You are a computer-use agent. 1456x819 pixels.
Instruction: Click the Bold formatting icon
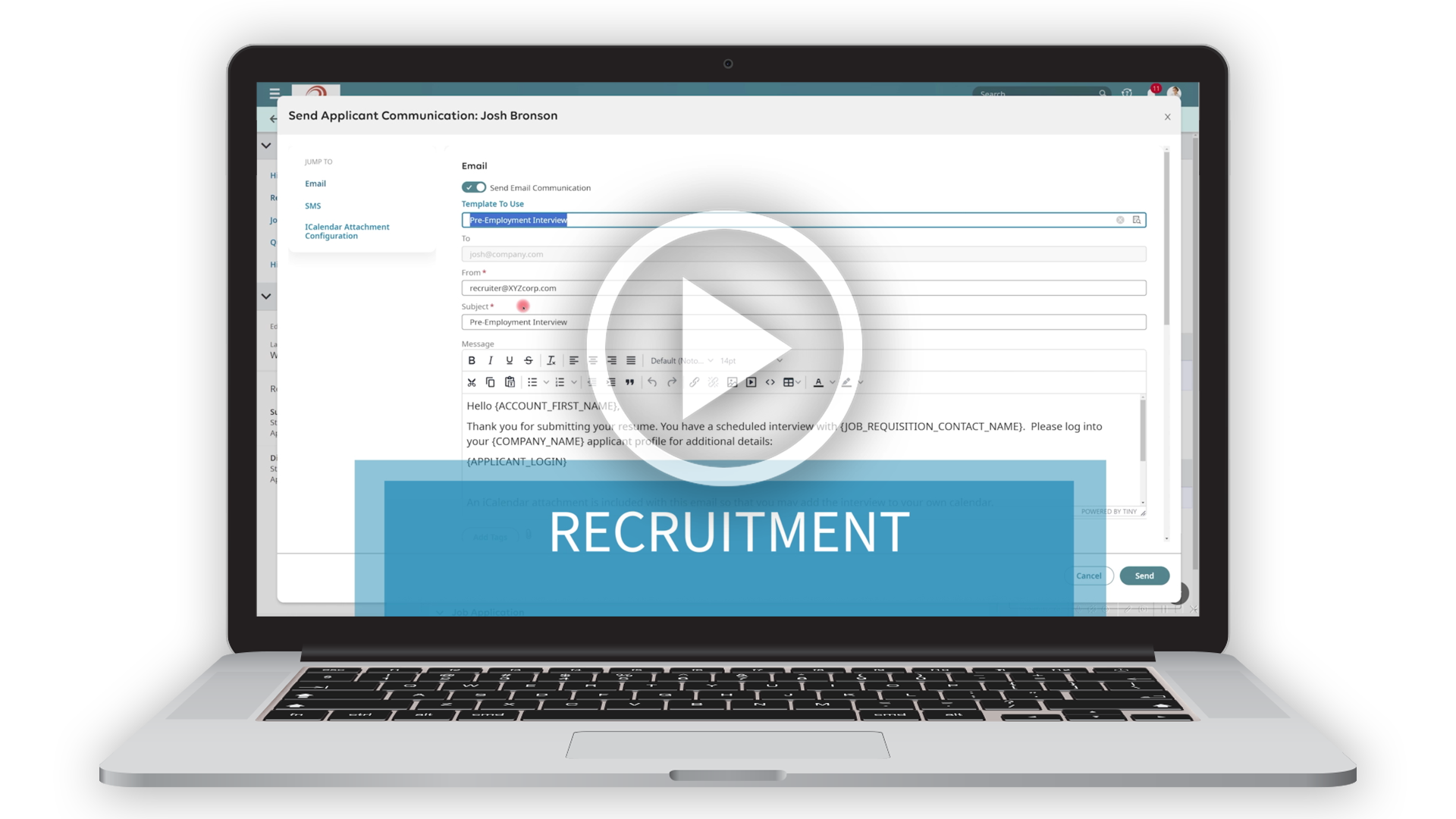(471, 360)
